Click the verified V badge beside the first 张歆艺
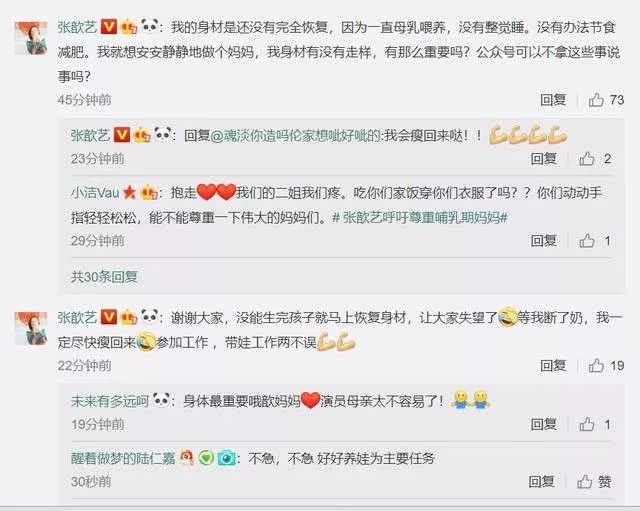The width and height of the screenshot is (640, 511). [x=108, y=27]
